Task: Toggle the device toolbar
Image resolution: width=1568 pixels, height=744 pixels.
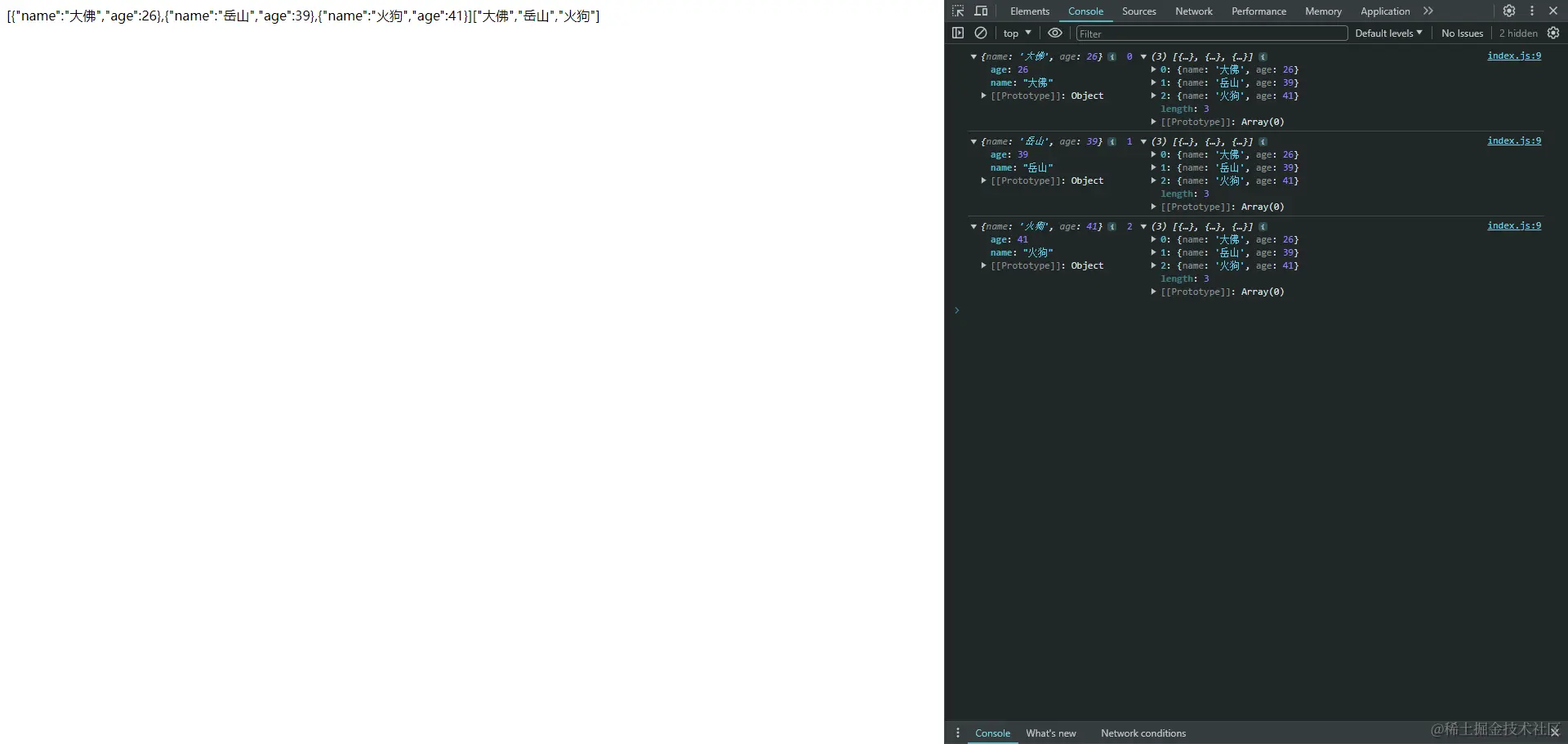Action: click(x=981, y=11)
